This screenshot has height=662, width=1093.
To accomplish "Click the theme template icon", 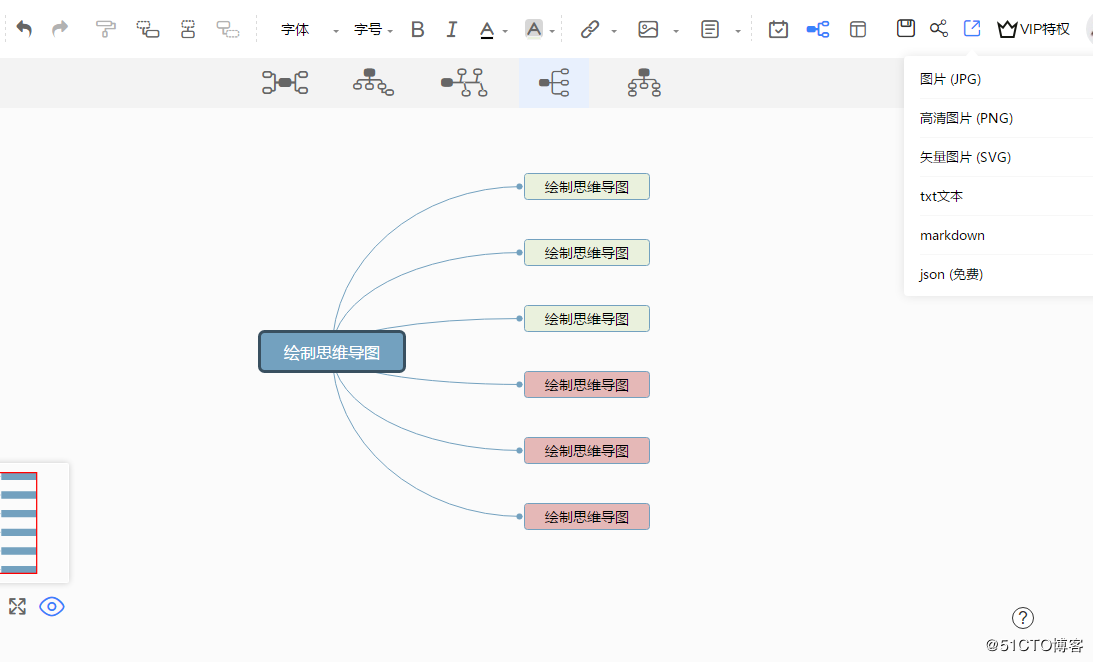I will point(858,29).
